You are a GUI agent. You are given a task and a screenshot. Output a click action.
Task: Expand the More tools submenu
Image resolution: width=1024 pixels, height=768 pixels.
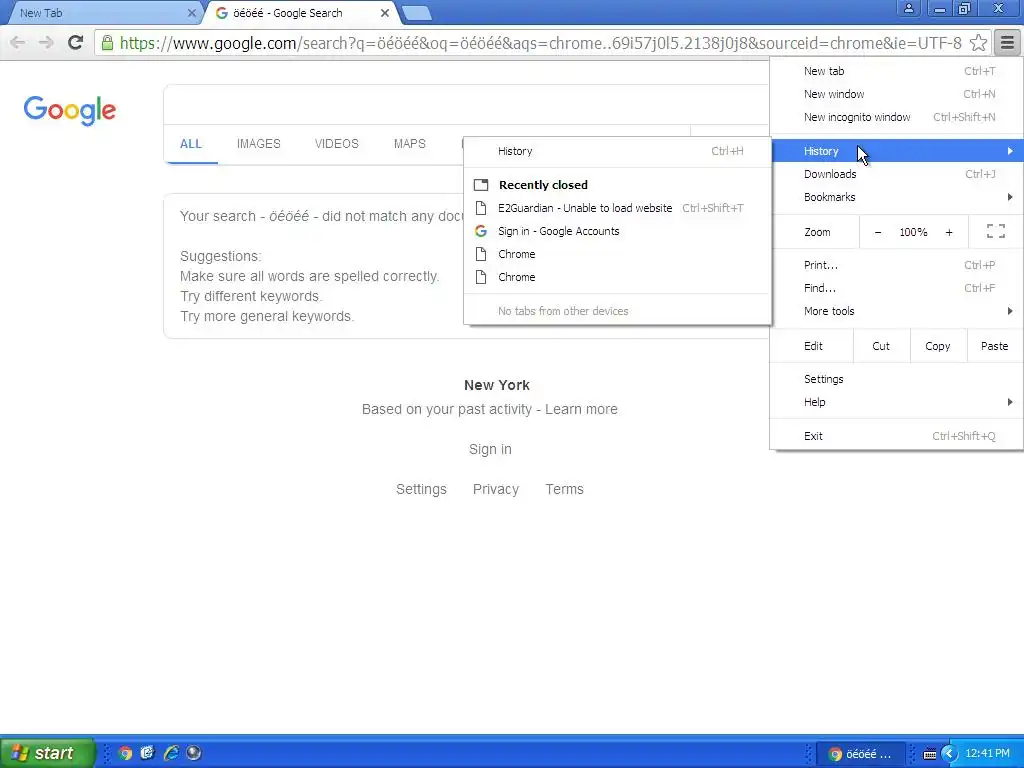pos(897,311)
